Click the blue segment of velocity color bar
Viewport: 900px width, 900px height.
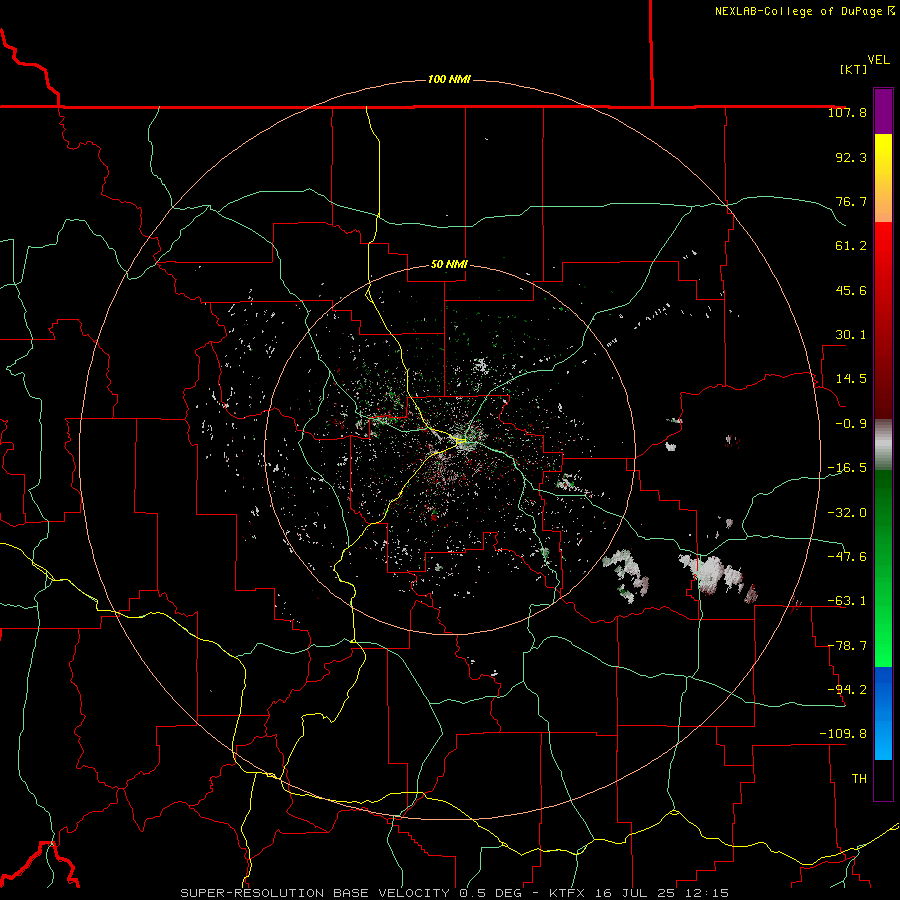tap(883, 713)
